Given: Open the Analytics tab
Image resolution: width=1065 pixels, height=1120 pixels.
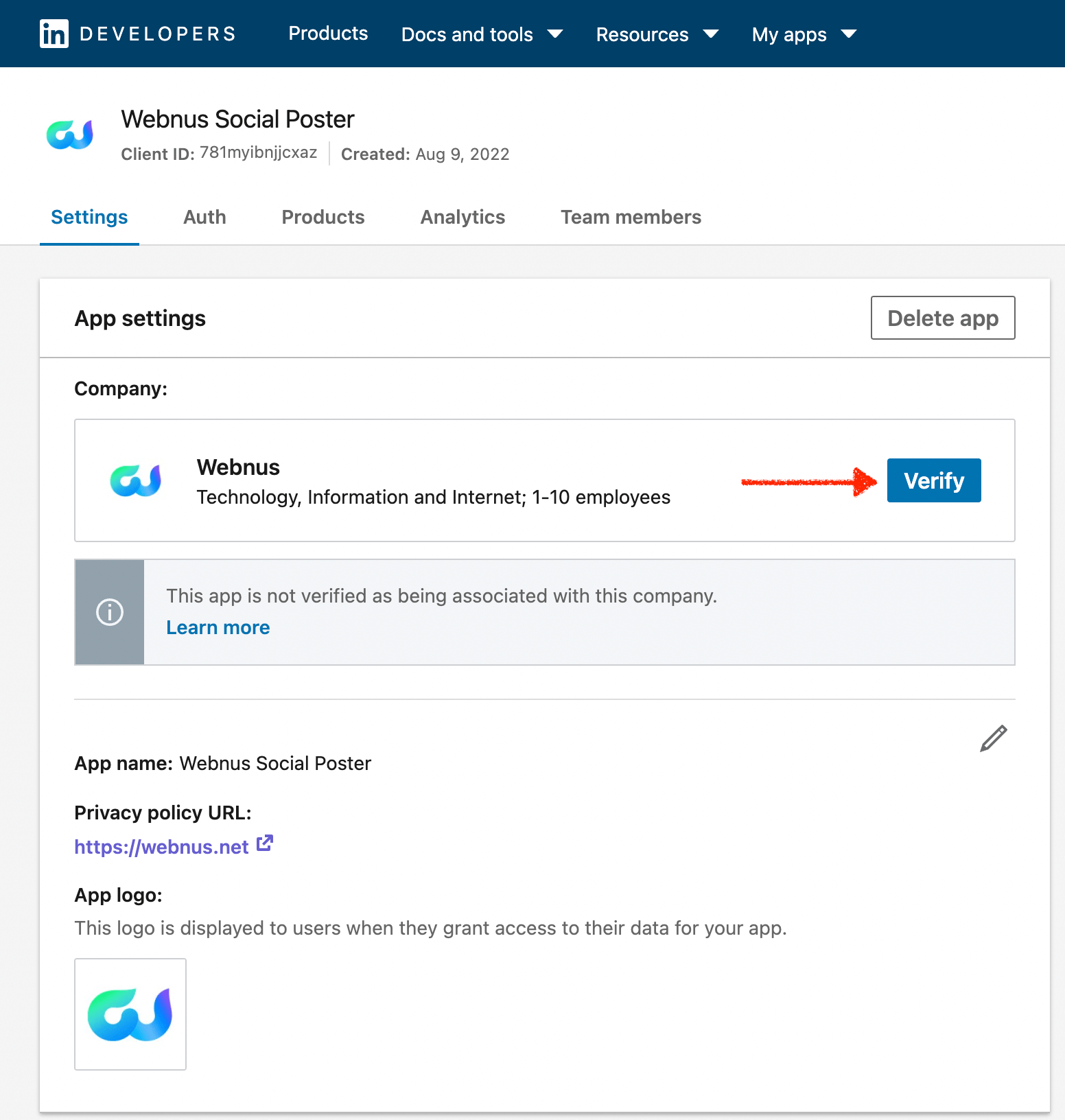Looking at the screenshot, I should pyautogui.click(x=463, y=218).
